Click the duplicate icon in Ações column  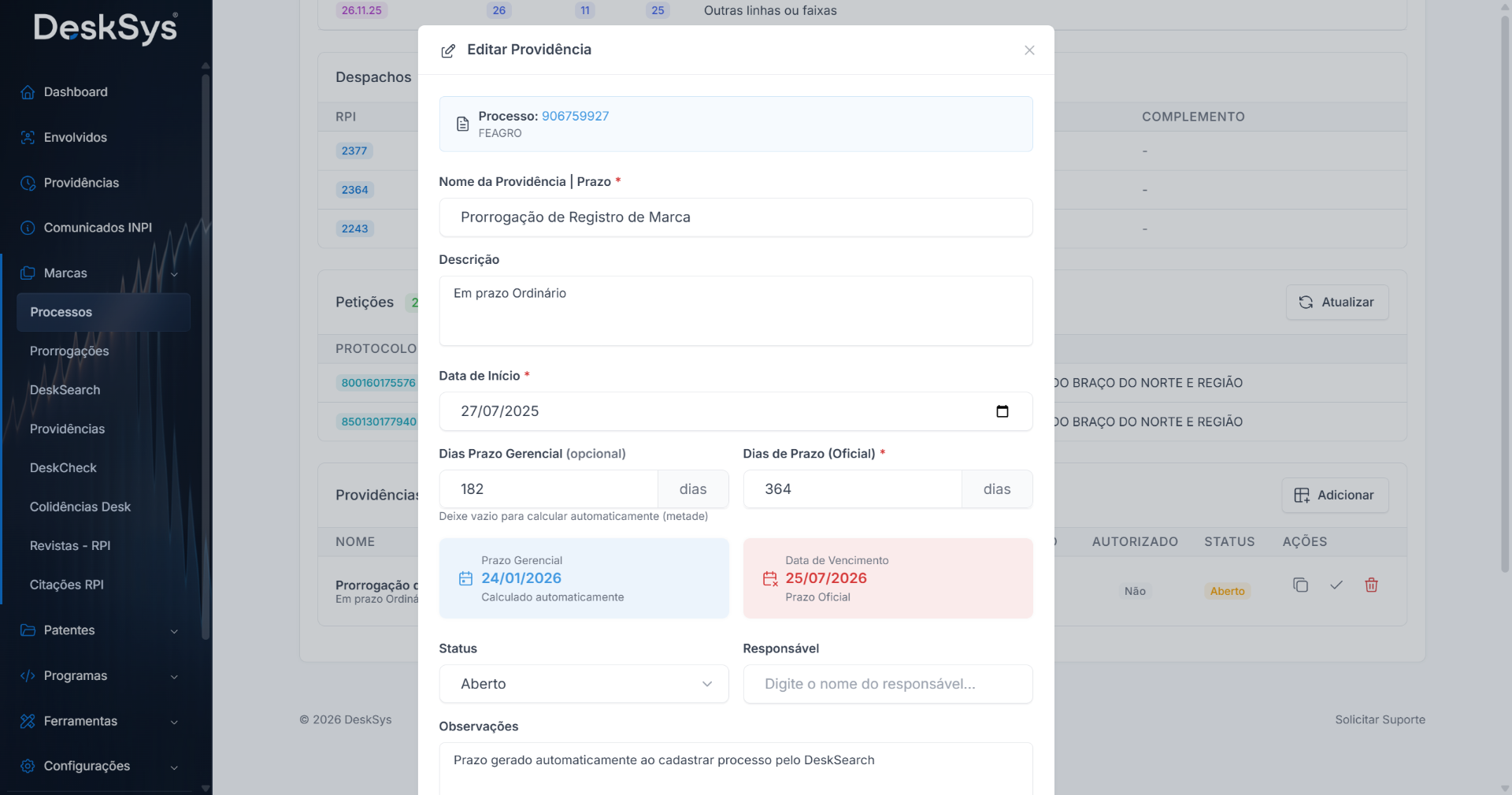tap(1300, 585)
